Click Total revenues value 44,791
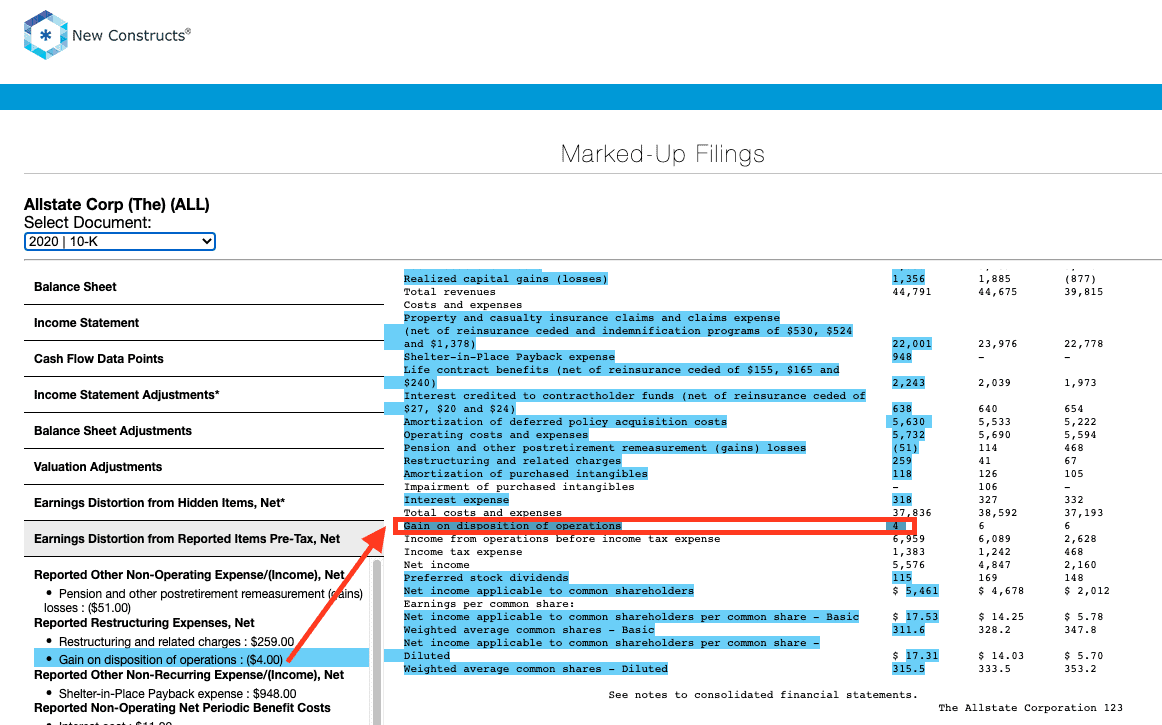Screen dimensions: 1162x725 point(912,292)
